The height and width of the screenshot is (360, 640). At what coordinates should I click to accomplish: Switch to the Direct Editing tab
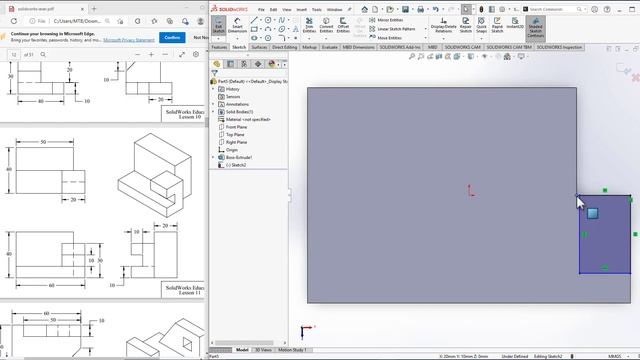pos(284,47)
